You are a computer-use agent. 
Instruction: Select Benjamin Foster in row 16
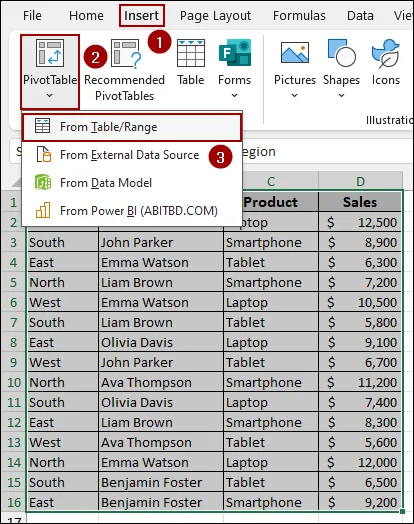coord(161,502)
